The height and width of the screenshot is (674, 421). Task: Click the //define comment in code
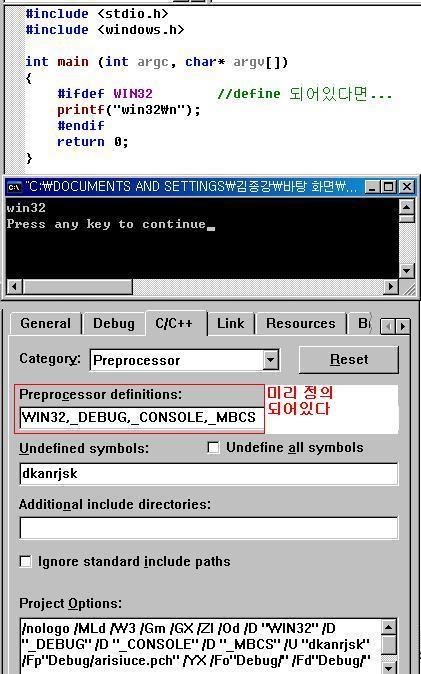[304, 94]
